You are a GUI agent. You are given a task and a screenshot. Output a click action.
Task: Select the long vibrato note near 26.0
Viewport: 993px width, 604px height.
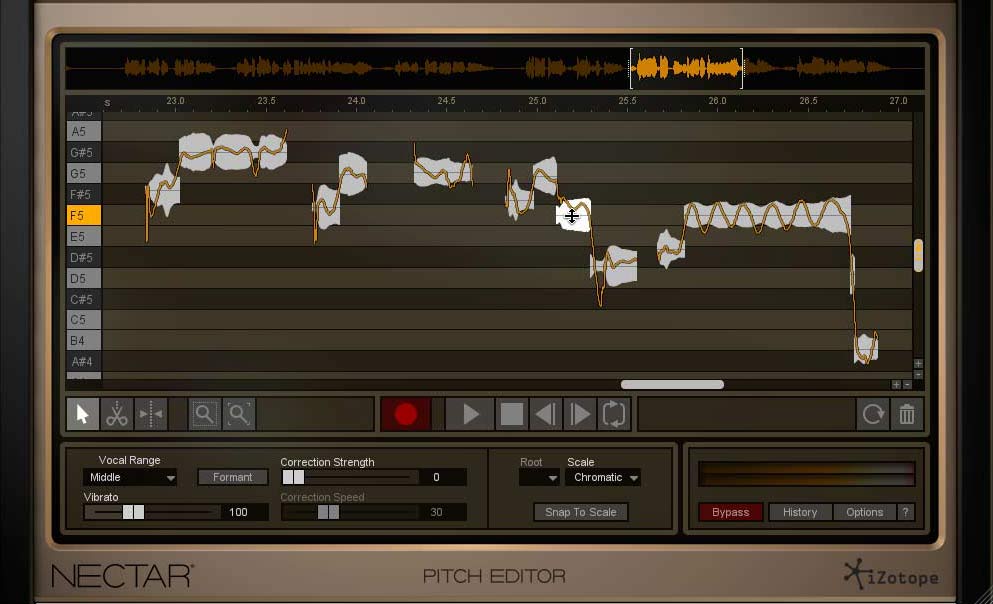(767, 215)
